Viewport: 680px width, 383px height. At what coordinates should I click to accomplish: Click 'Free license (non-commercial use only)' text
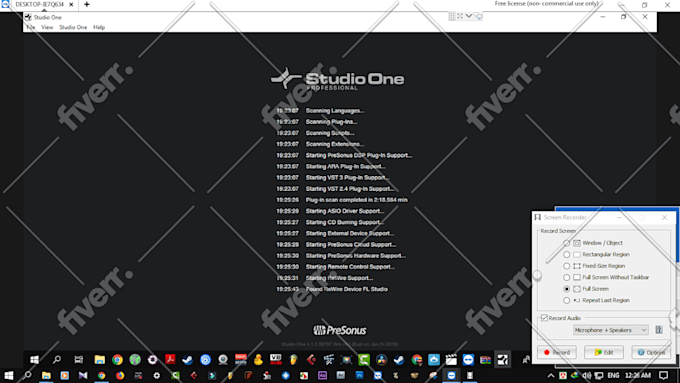point(546,3)
